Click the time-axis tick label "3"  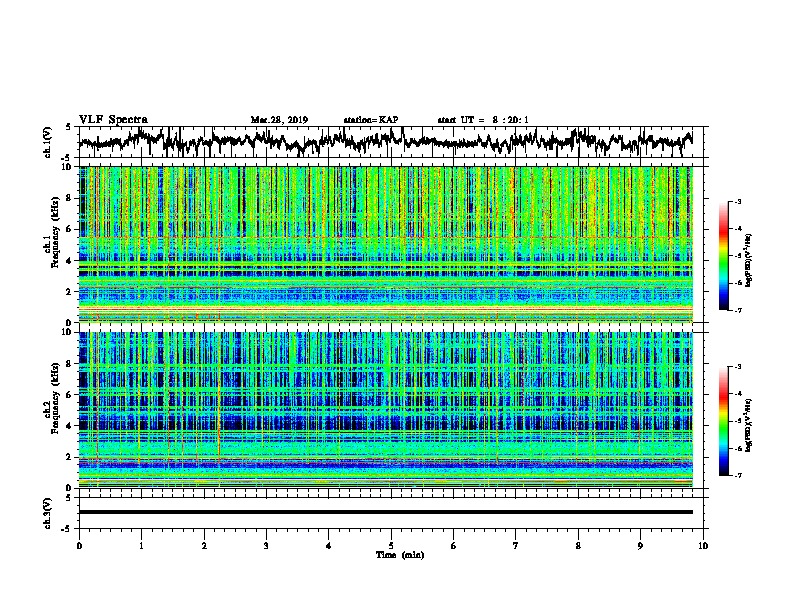click(x=266, y=546)
